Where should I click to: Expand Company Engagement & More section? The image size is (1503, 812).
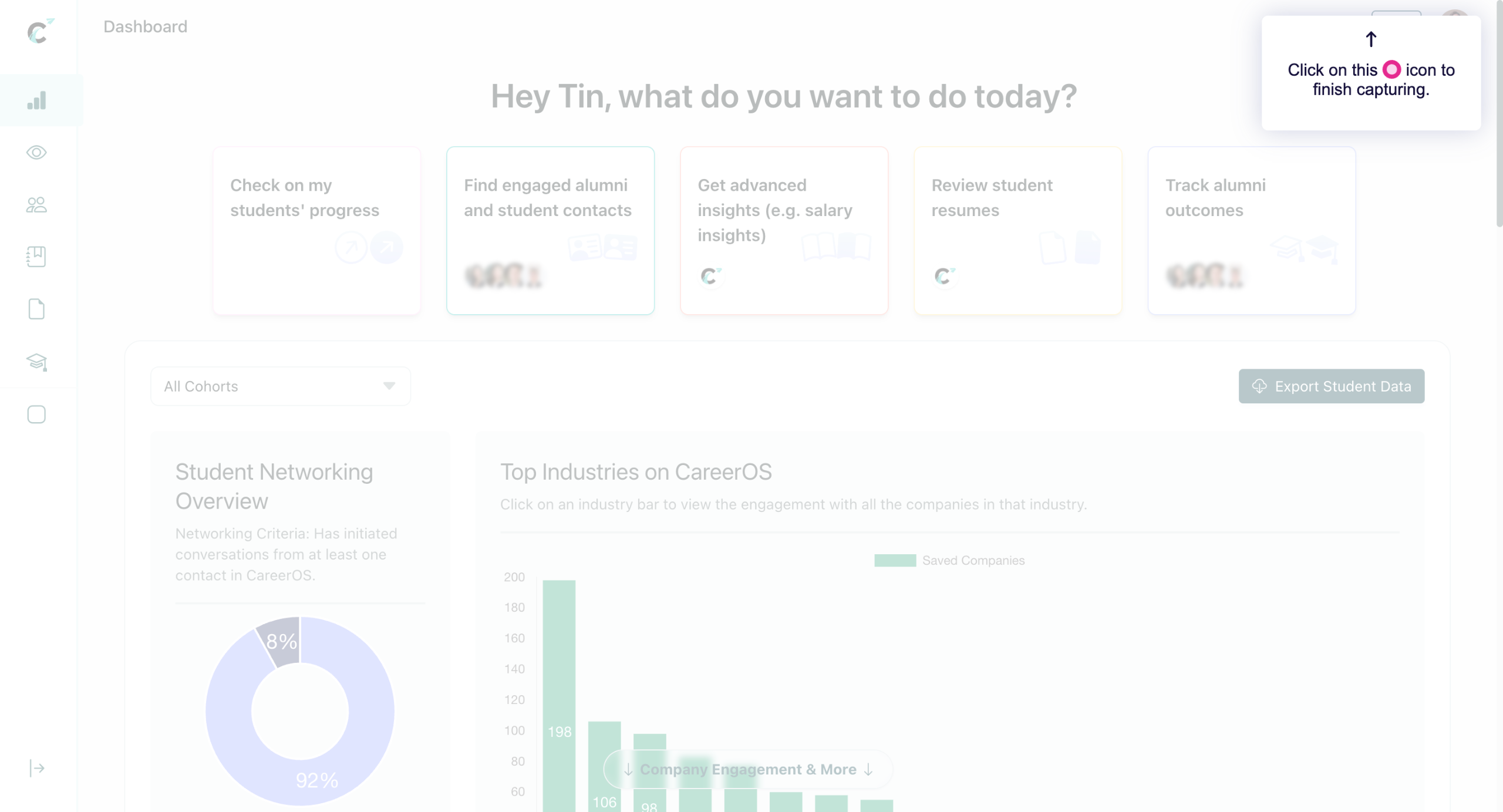(747, 769)
